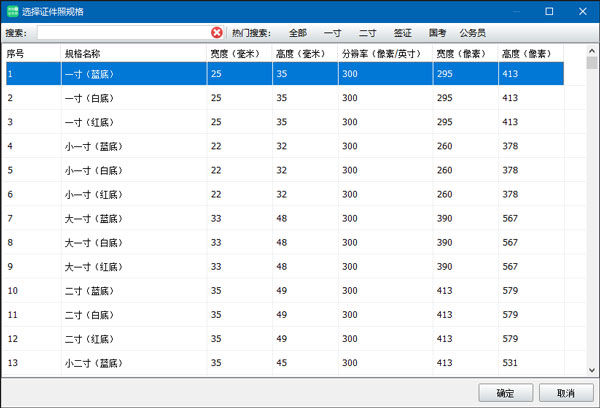Screen dimensions: 600x408
Task: Click width pixel 260 in row 4
Action: tap(445, 146)
